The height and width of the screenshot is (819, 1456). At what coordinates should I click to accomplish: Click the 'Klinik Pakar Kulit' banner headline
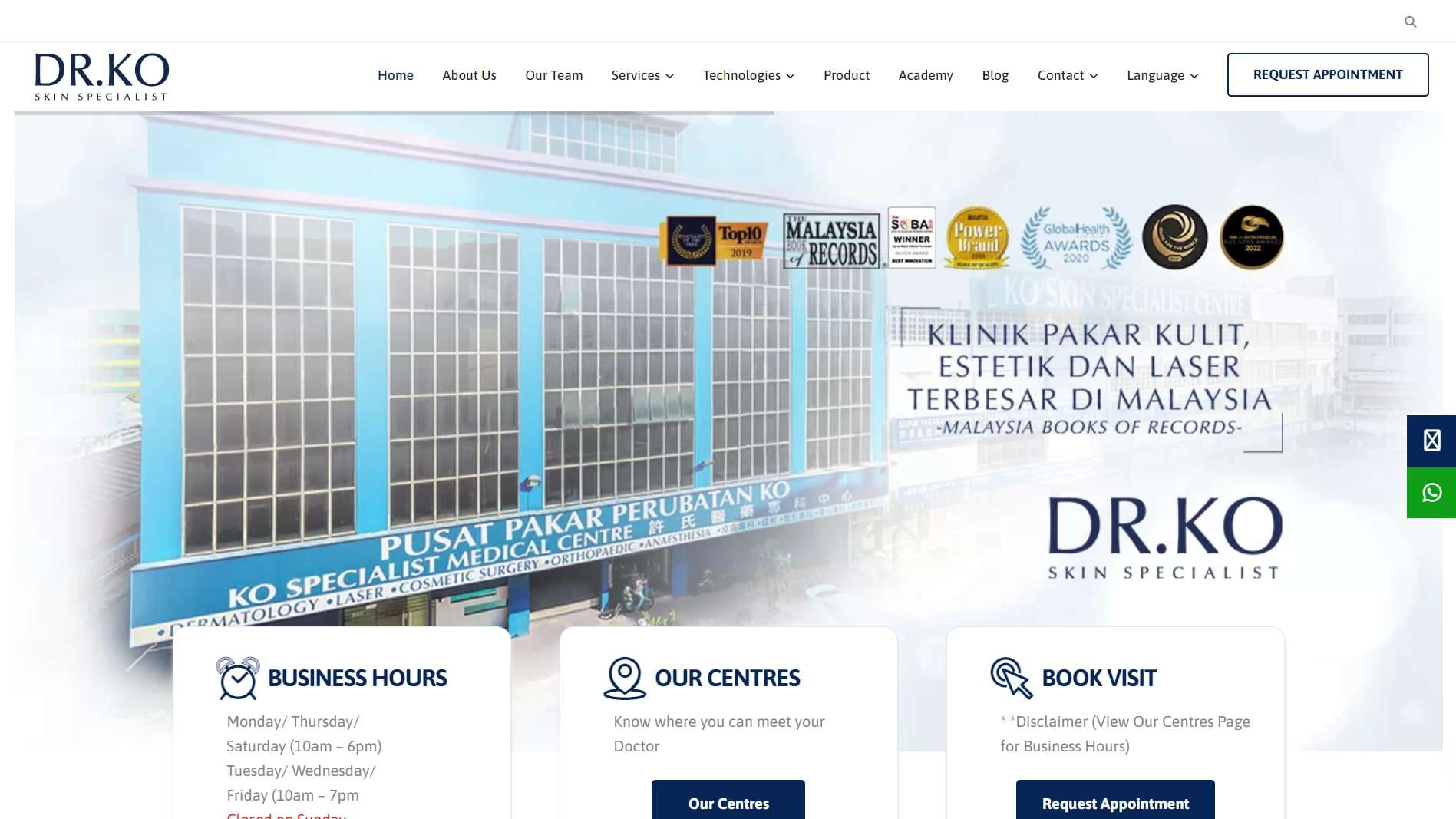(1089, 367)
